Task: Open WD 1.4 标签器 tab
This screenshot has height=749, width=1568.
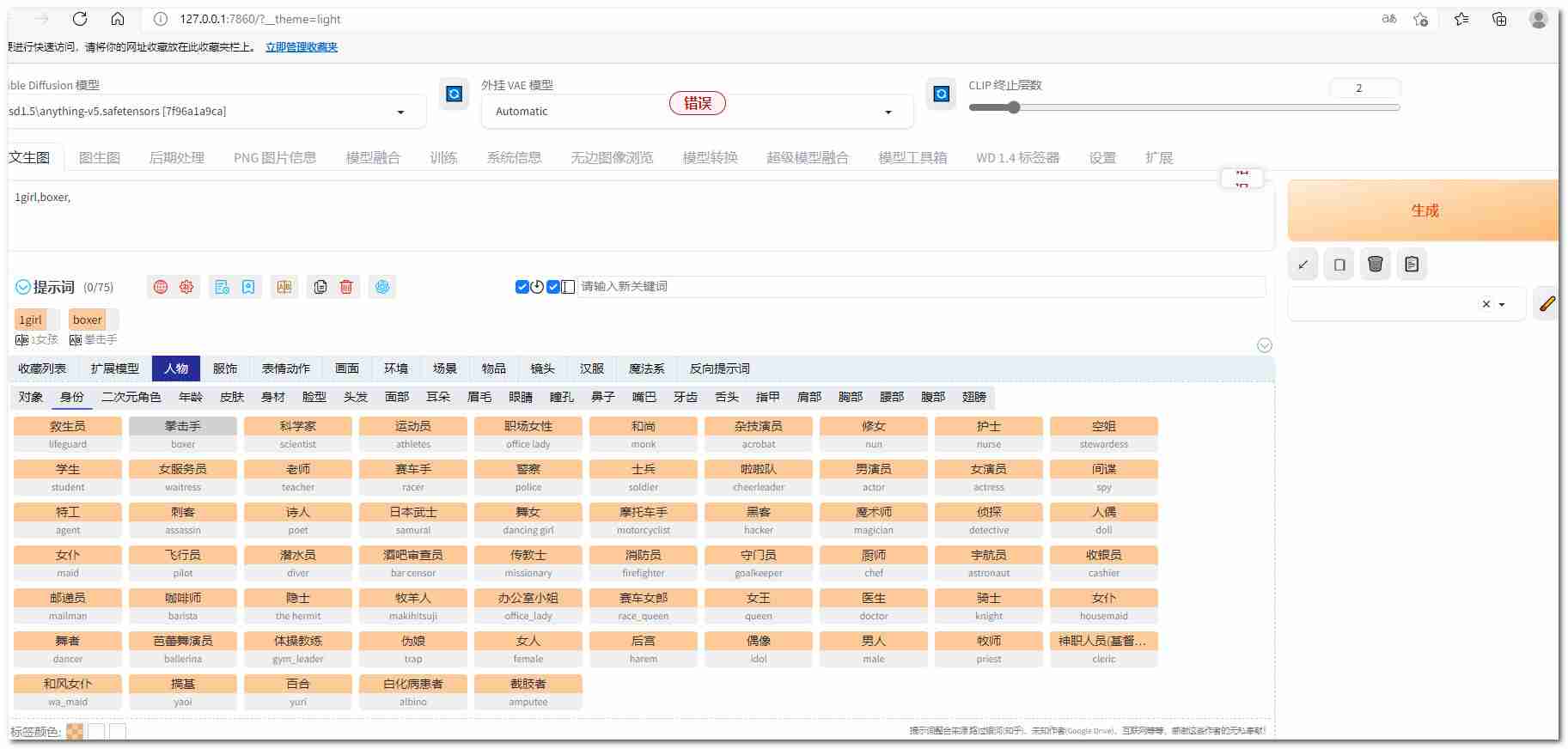Action: click(1018, 157)
